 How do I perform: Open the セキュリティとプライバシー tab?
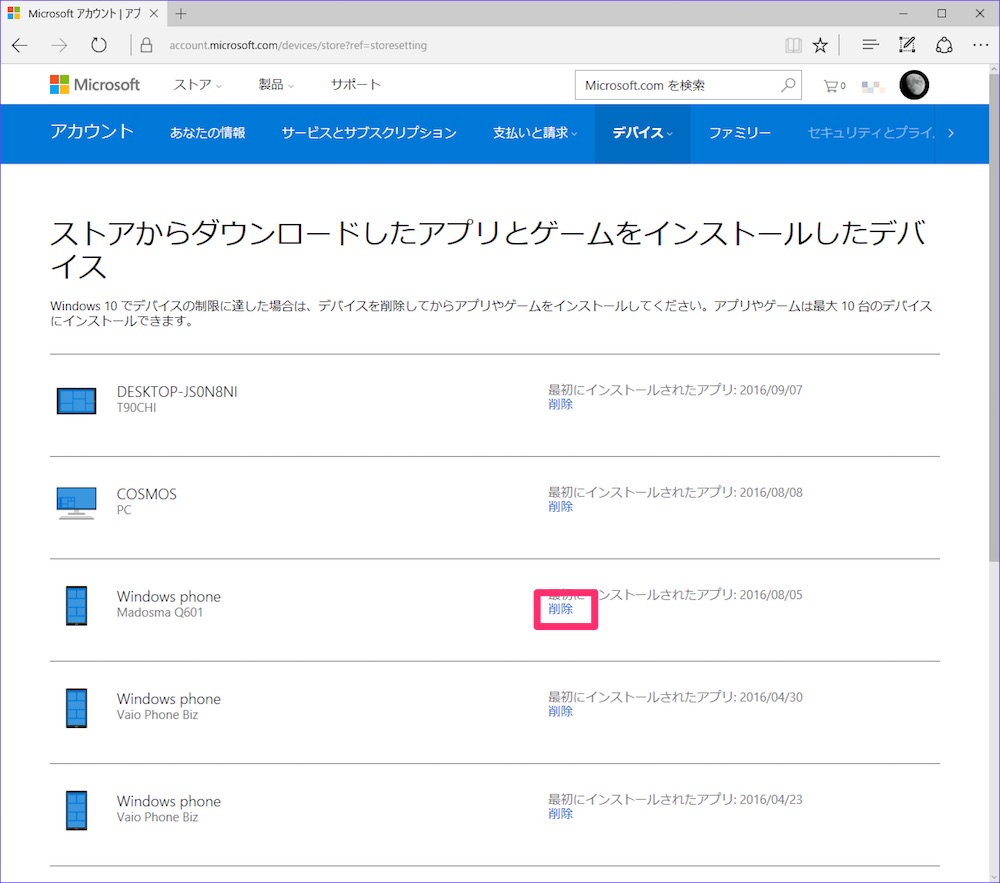871,133
